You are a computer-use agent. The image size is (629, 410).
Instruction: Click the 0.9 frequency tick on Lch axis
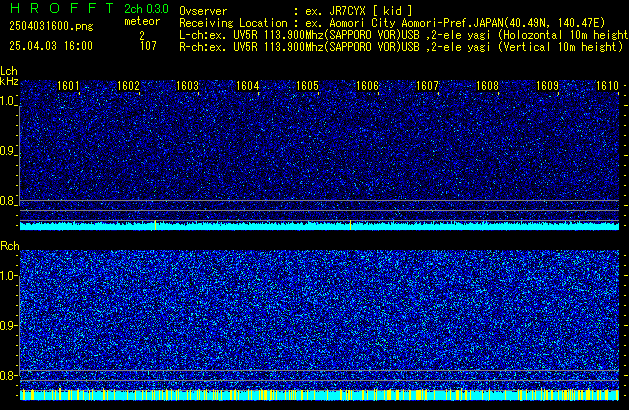coord(8,151)
